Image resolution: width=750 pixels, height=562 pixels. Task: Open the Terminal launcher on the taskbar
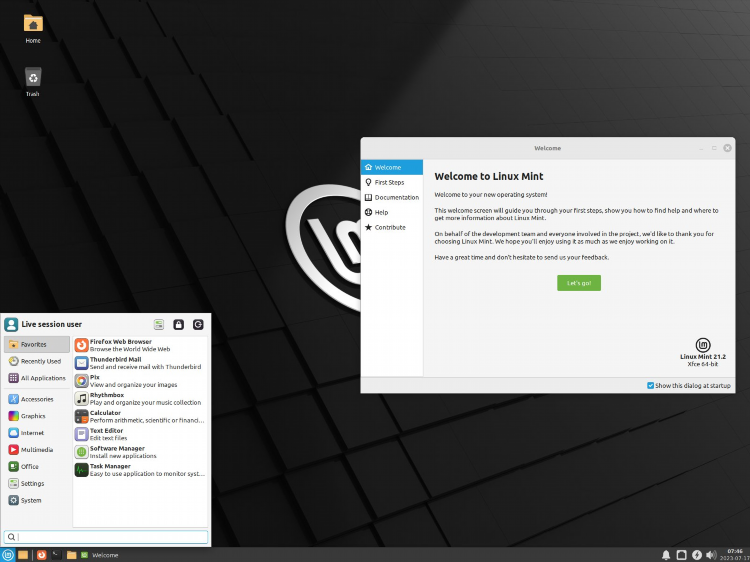pyautogui.click(x=56, y=555)
